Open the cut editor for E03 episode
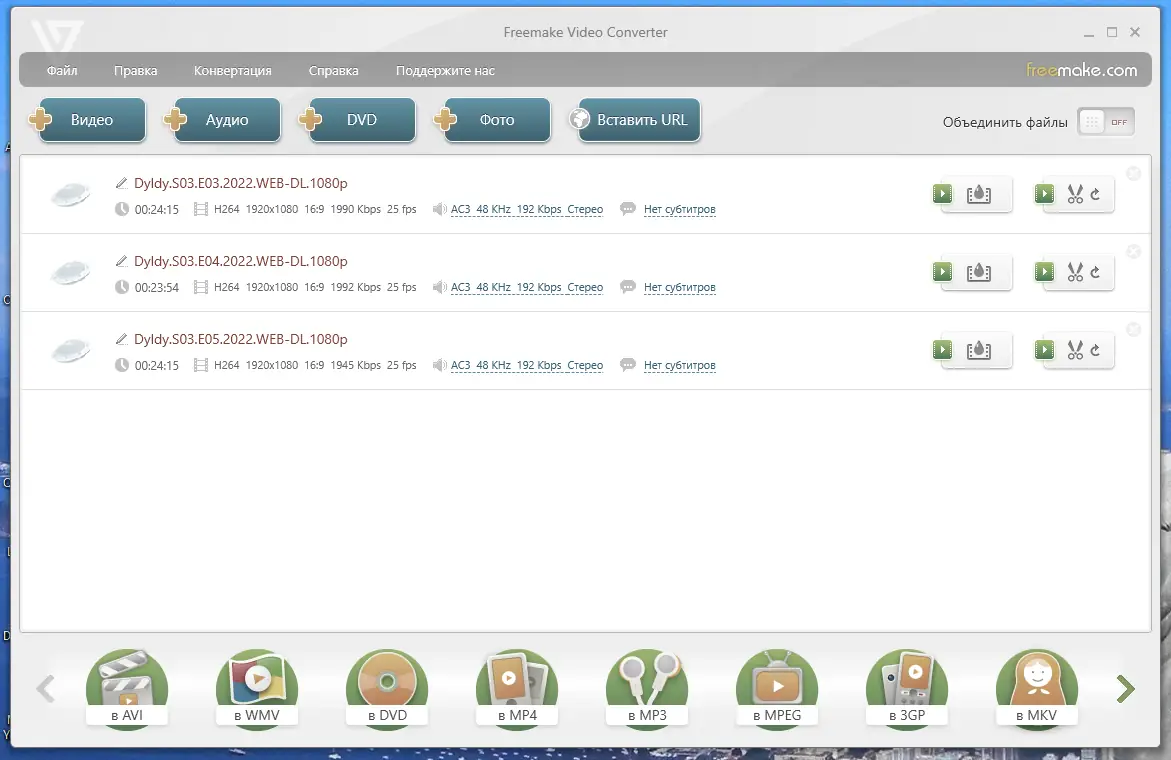The width and height of the screenshot is (1171, 760). 1075,194
